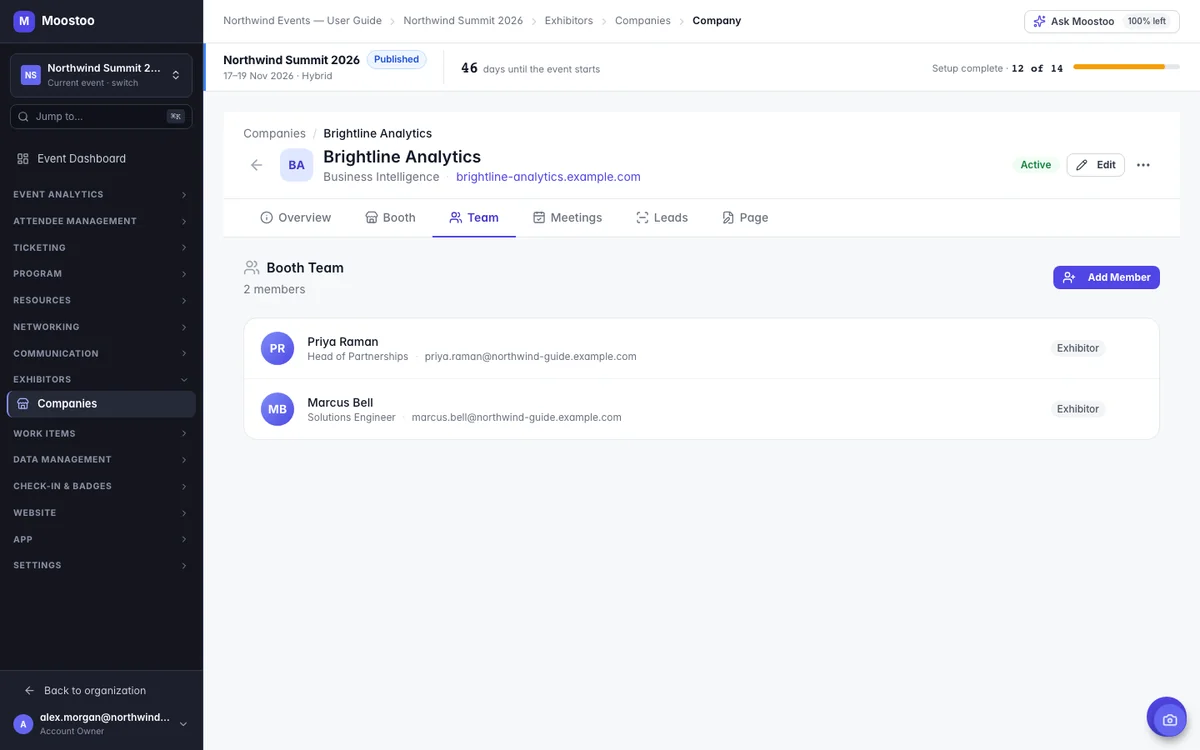Switch to the Booth tab
Screen dimensions: 1200x750
pos(390,217)
